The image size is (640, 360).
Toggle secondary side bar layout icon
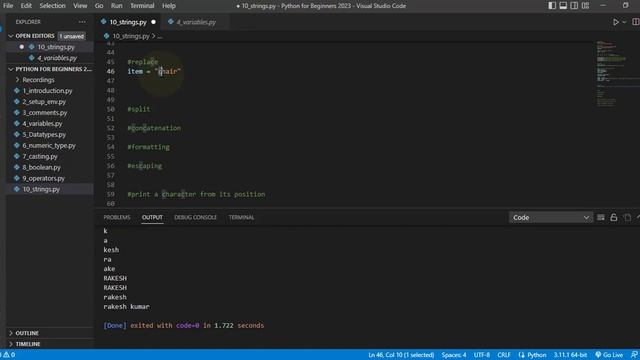pyautogui.click(x=574, y=6)
